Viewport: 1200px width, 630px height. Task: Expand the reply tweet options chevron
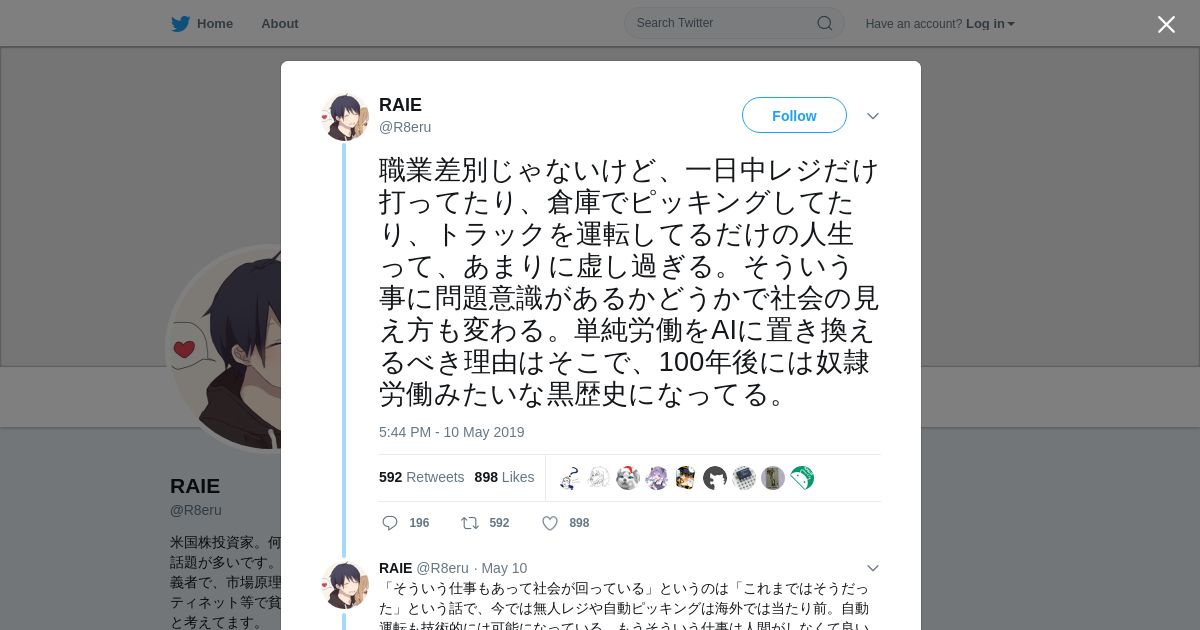(873, 568)
